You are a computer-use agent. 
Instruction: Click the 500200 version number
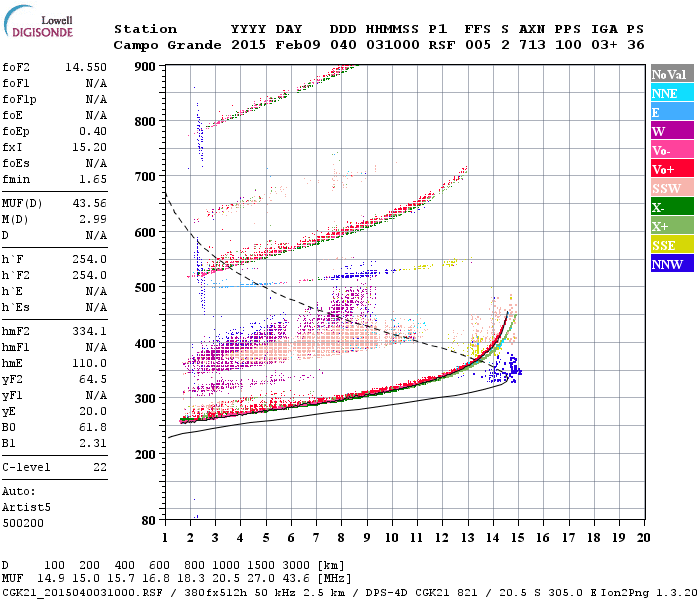[23, 523]
